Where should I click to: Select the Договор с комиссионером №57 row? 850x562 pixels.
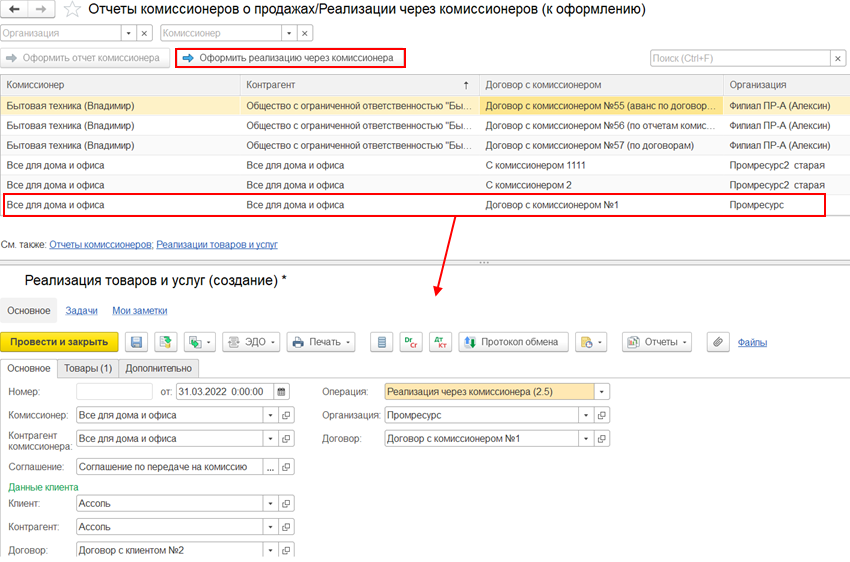tap(425, 145)
